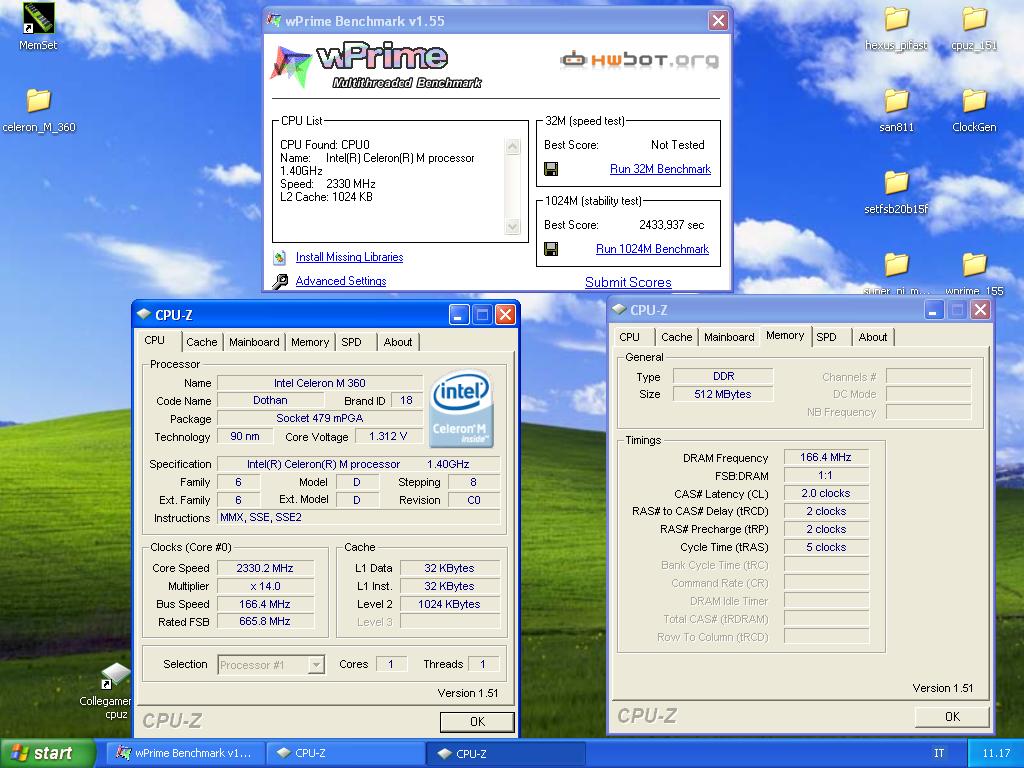Select wPrime Benchmark taskbar button
This screenshot has width=1024, height=768.
[185, 753]
